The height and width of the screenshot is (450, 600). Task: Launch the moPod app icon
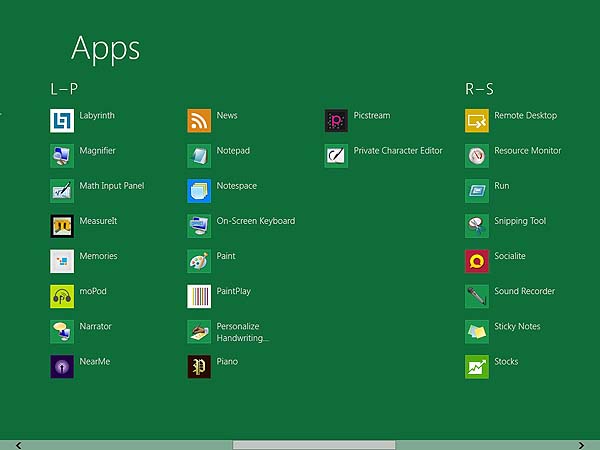click(x=62, y=296)
